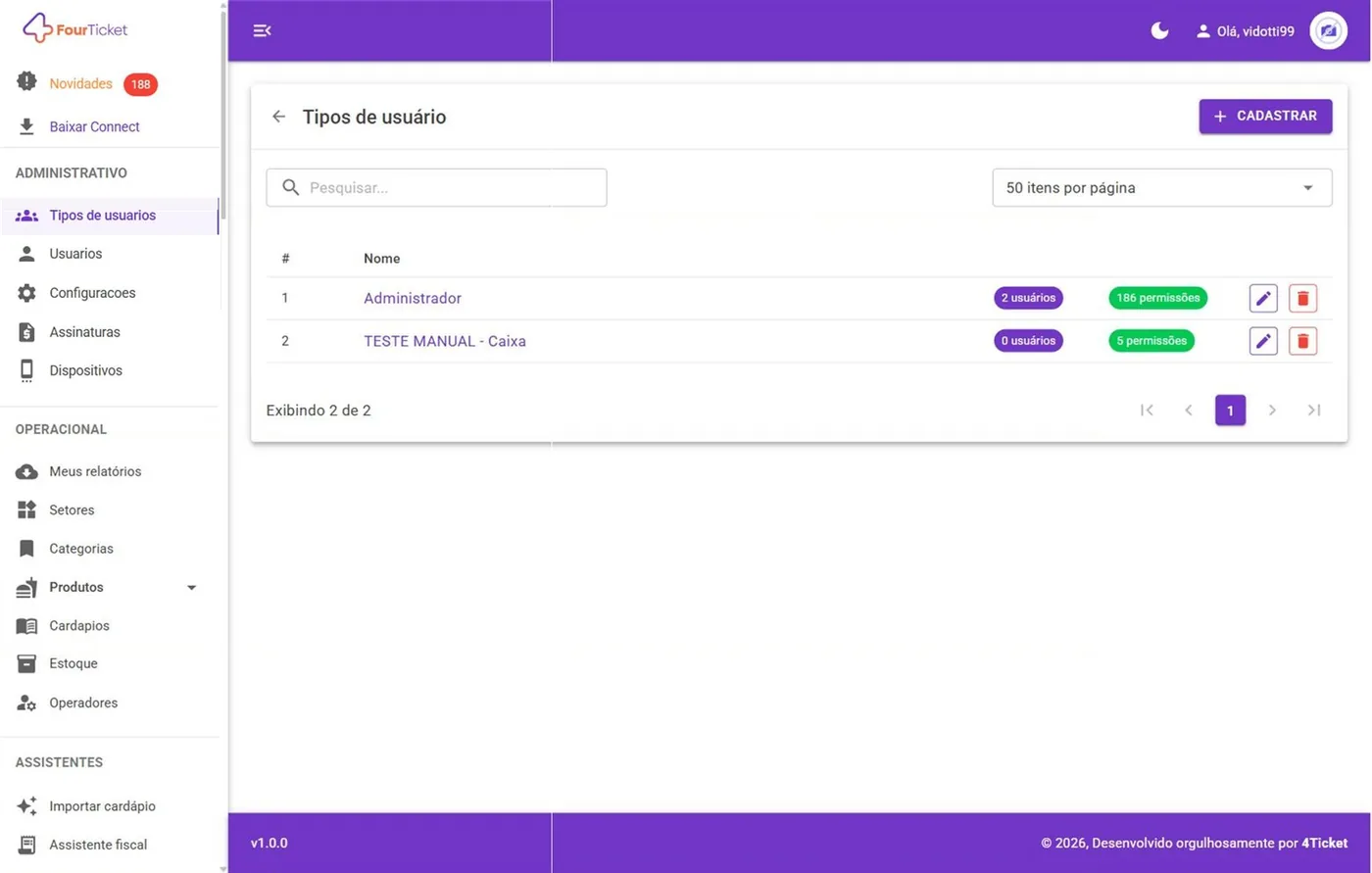This screenshot has height=873, width=1372.
Task: Delete the Administrador user type
Action: 1302,298
